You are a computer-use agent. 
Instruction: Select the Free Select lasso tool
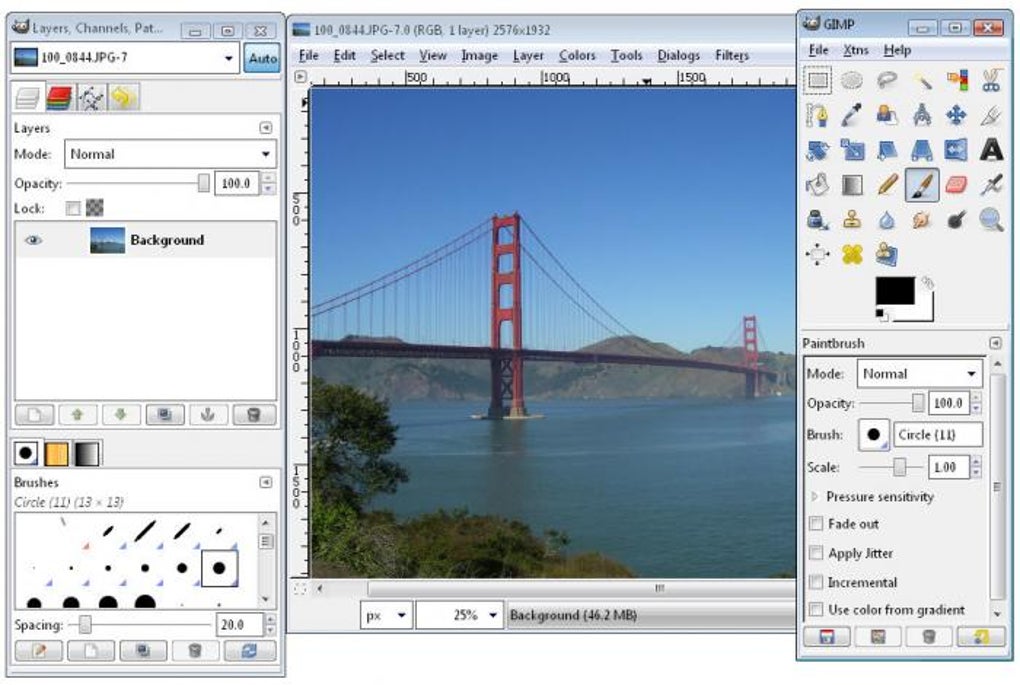[x=887, y=81]
